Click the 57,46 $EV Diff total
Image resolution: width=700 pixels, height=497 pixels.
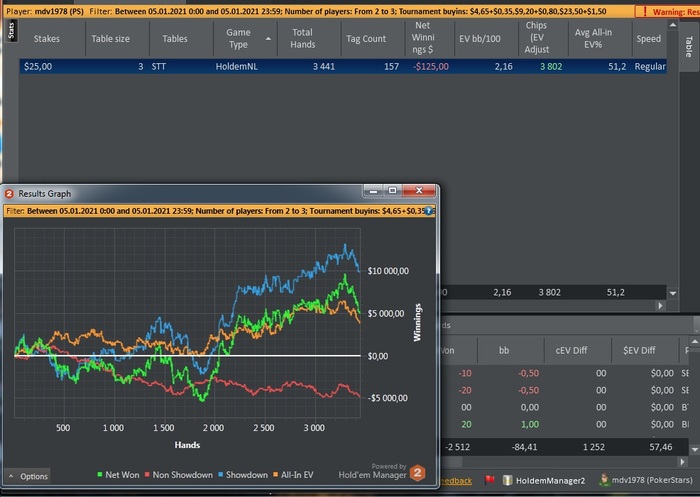click(661, 447)
